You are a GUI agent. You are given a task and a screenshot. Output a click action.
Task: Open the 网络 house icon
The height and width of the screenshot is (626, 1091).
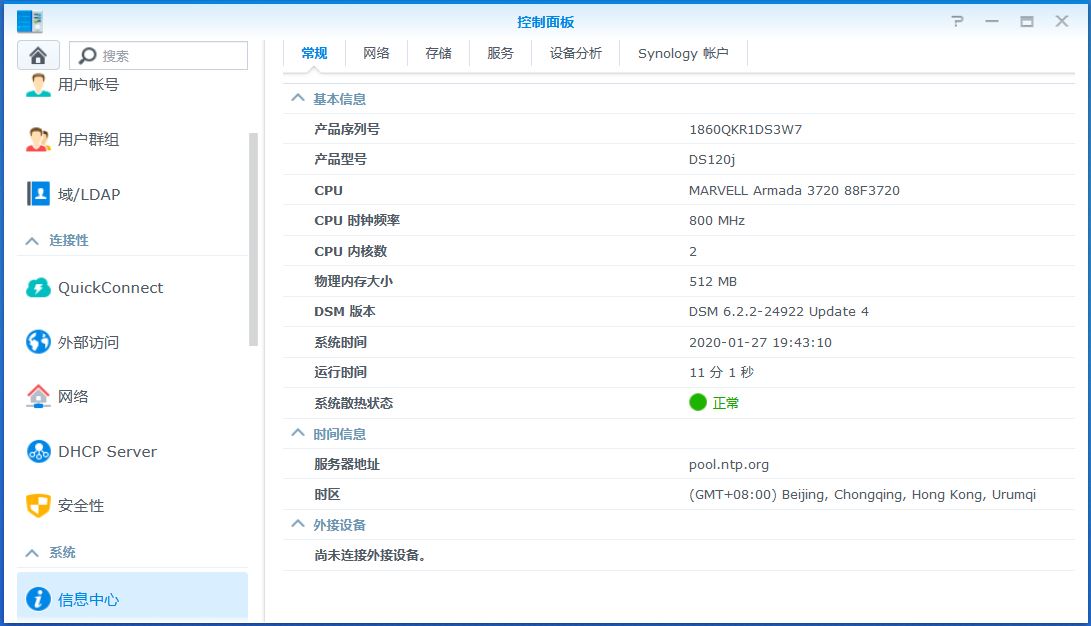(x=38, y=396)
